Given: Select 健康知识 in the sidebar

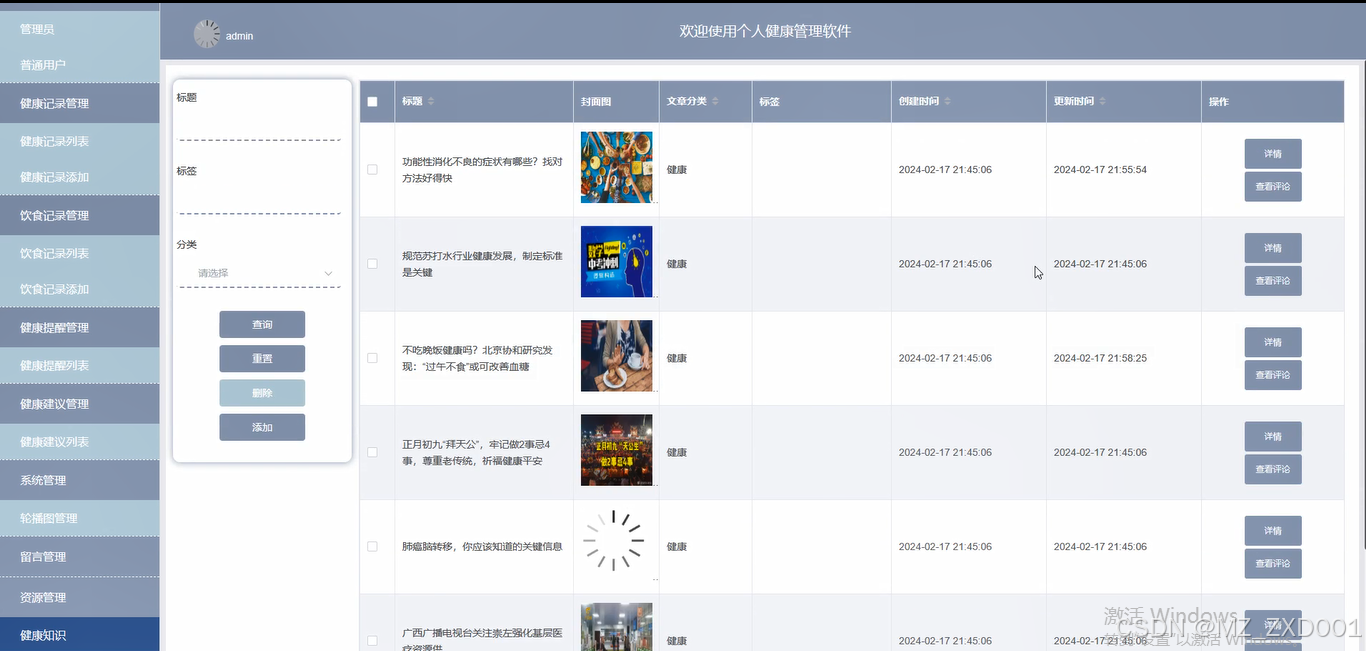Looking at the screenshot, I should pyautogui.click(x=80, y=635).
